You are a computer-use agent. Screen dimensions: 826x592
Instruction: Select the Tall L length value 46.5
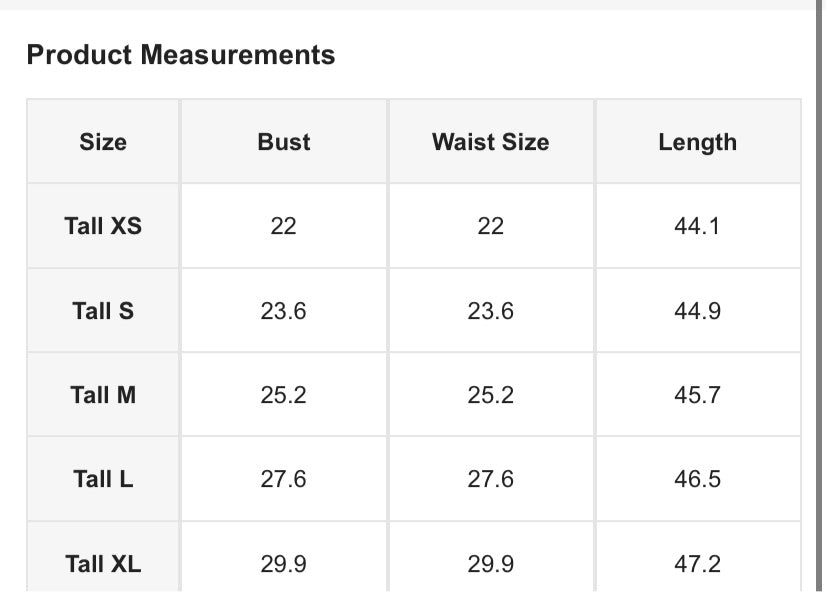pos(697,479)
